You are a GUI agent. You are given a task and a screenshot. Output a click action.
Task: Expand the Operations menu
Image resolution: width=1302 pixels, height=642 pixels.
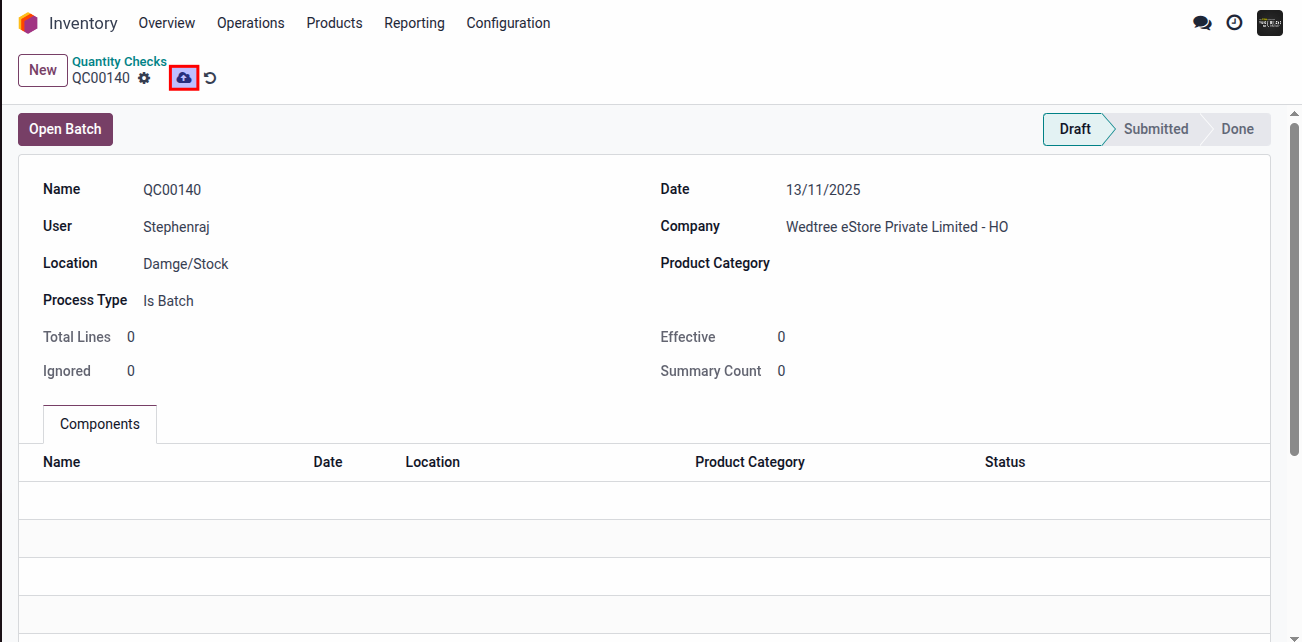[250, 23]
